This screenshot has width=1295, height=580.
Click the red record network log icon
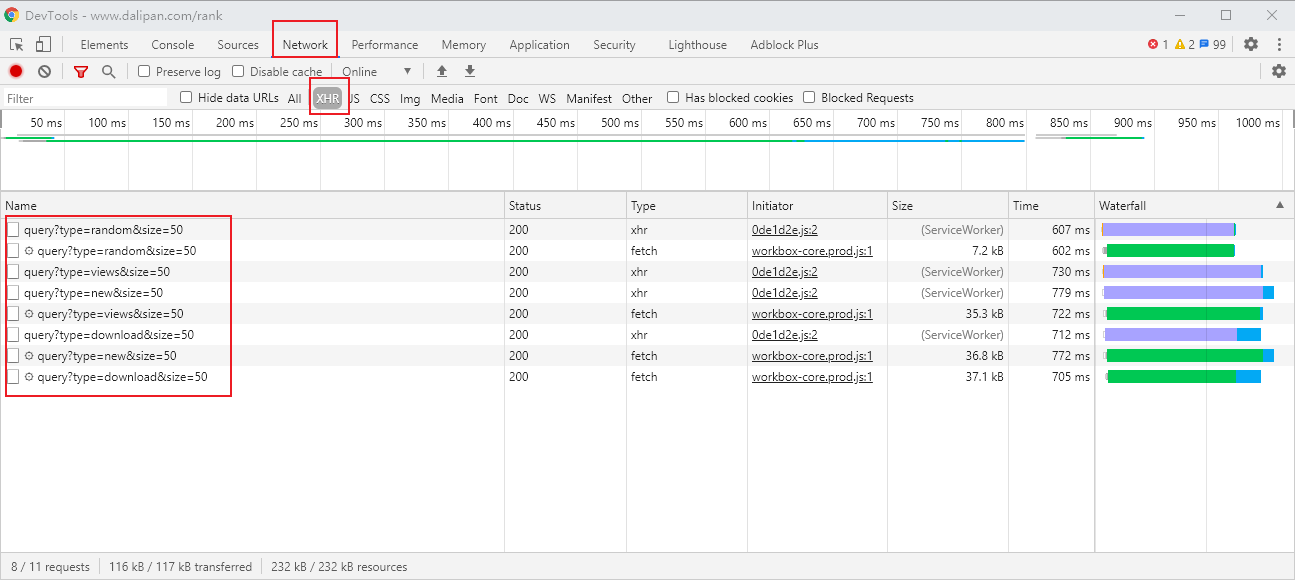[x=16, y=71]
